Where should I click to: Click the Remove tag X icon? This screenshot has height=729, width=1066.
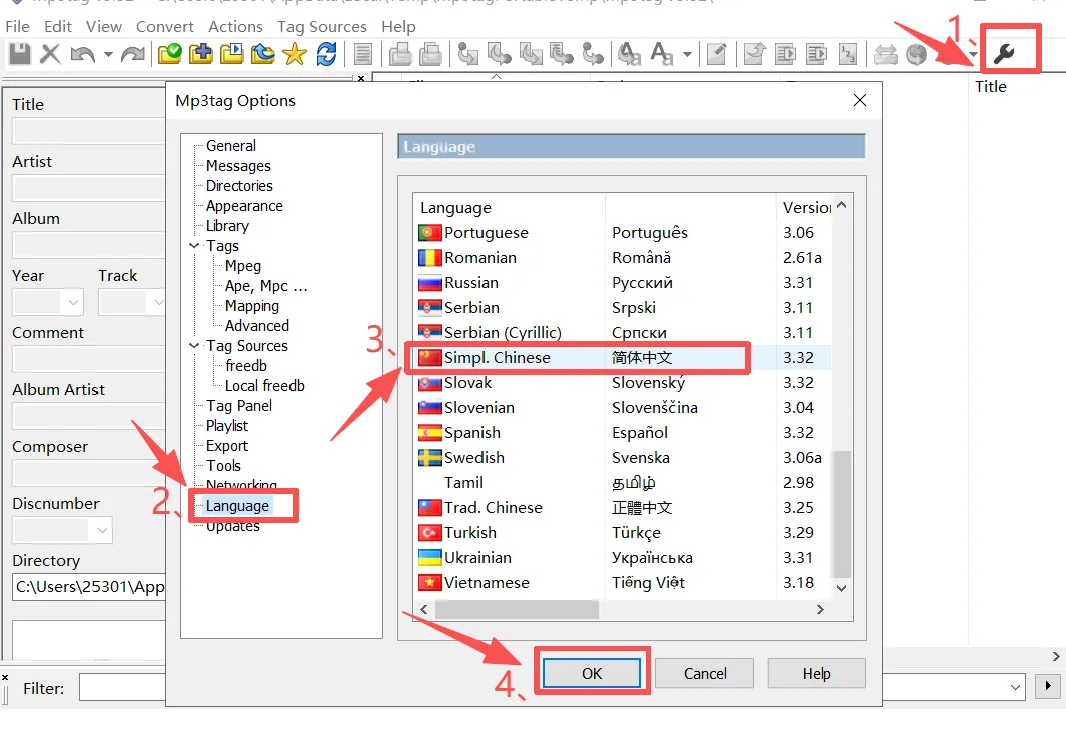pos(50,54)
